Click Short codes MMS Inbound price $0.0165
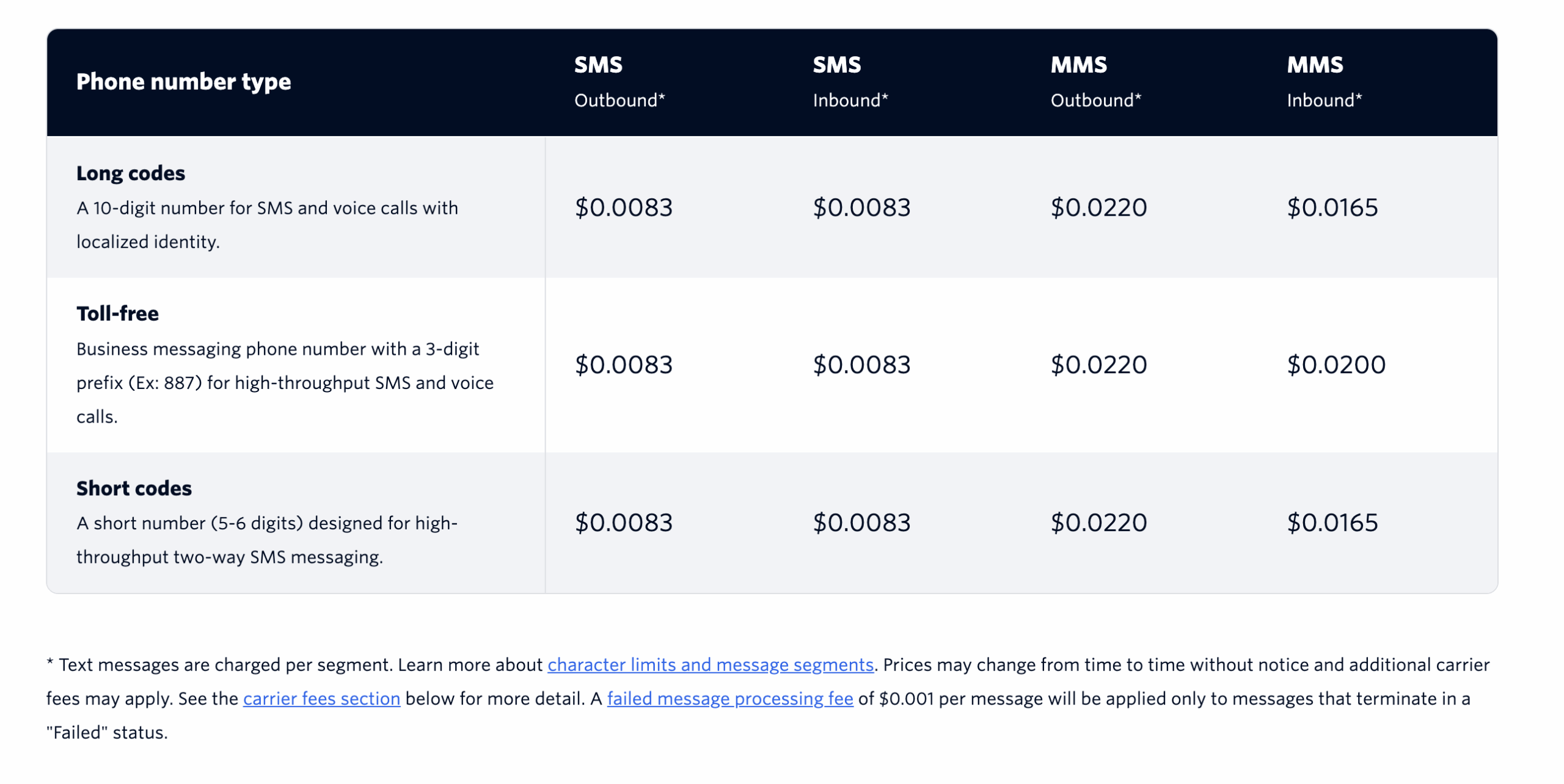 click(x=1332, y=523)
